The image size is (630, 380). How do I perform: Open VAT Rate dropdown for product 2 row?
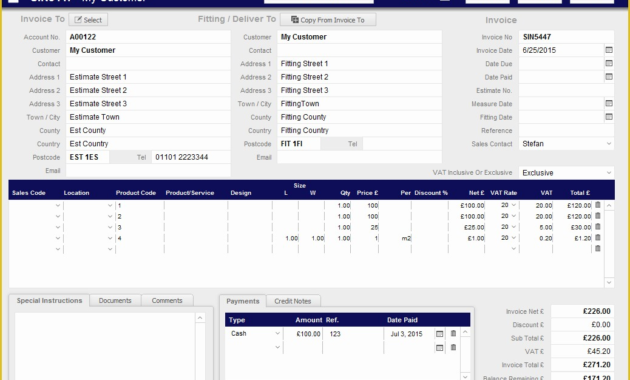tap(514, 216)
